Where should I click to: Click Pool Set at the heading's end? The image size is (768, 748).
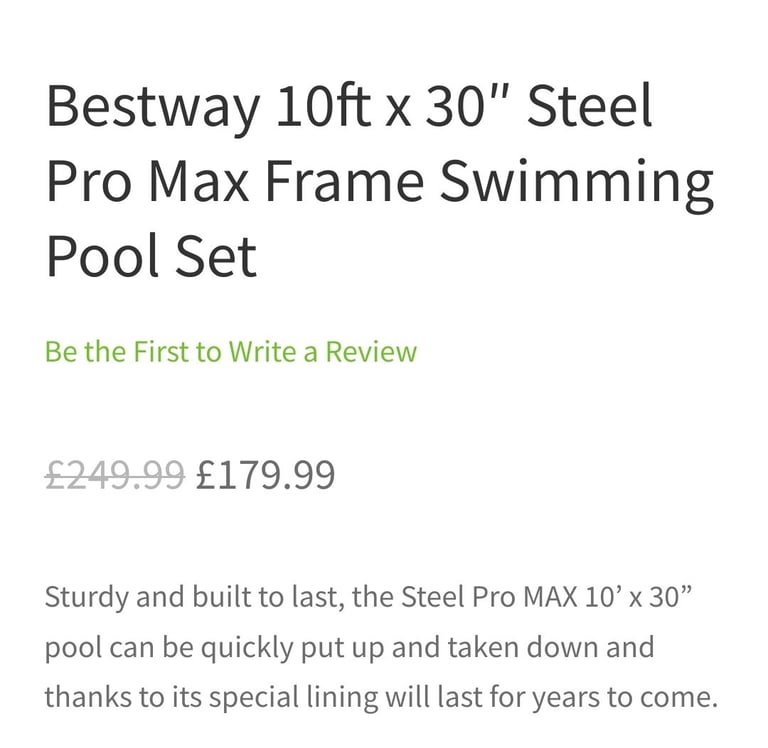coord(151,255)
